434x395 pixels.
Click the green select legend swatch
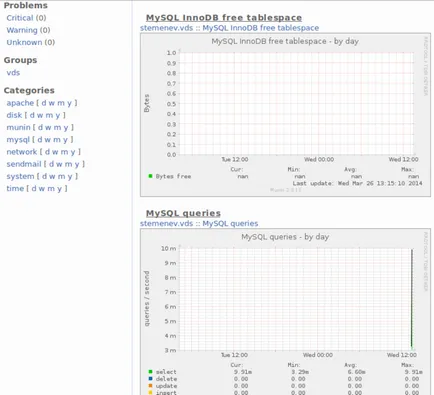click(x=150, y=371)
